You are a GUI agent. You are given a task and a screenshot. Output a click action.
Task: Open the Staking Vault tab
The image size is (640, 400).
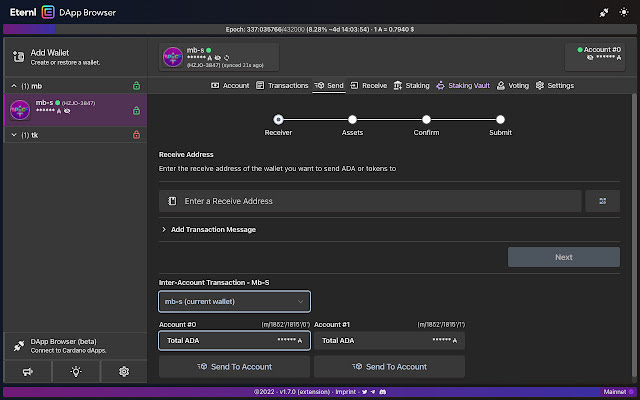pos(463,85)
